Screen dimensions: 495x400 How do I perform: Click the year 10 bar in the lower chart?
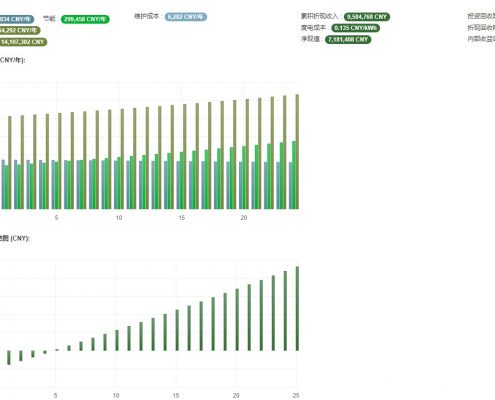pyautogui.click(x=117, y=340)
